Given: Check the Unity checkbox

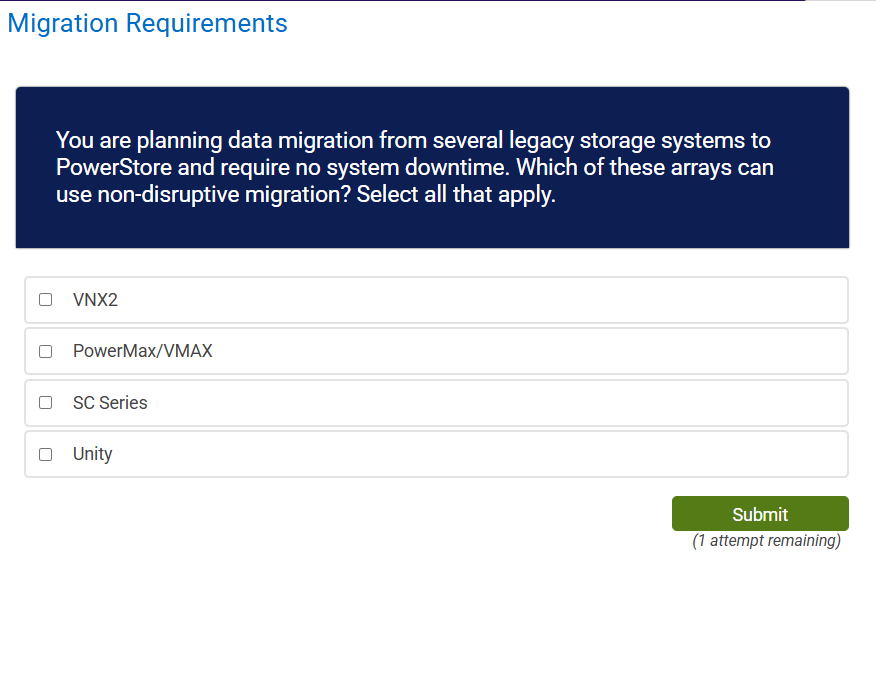Looking at the screenshot, I should coord(45,453).
